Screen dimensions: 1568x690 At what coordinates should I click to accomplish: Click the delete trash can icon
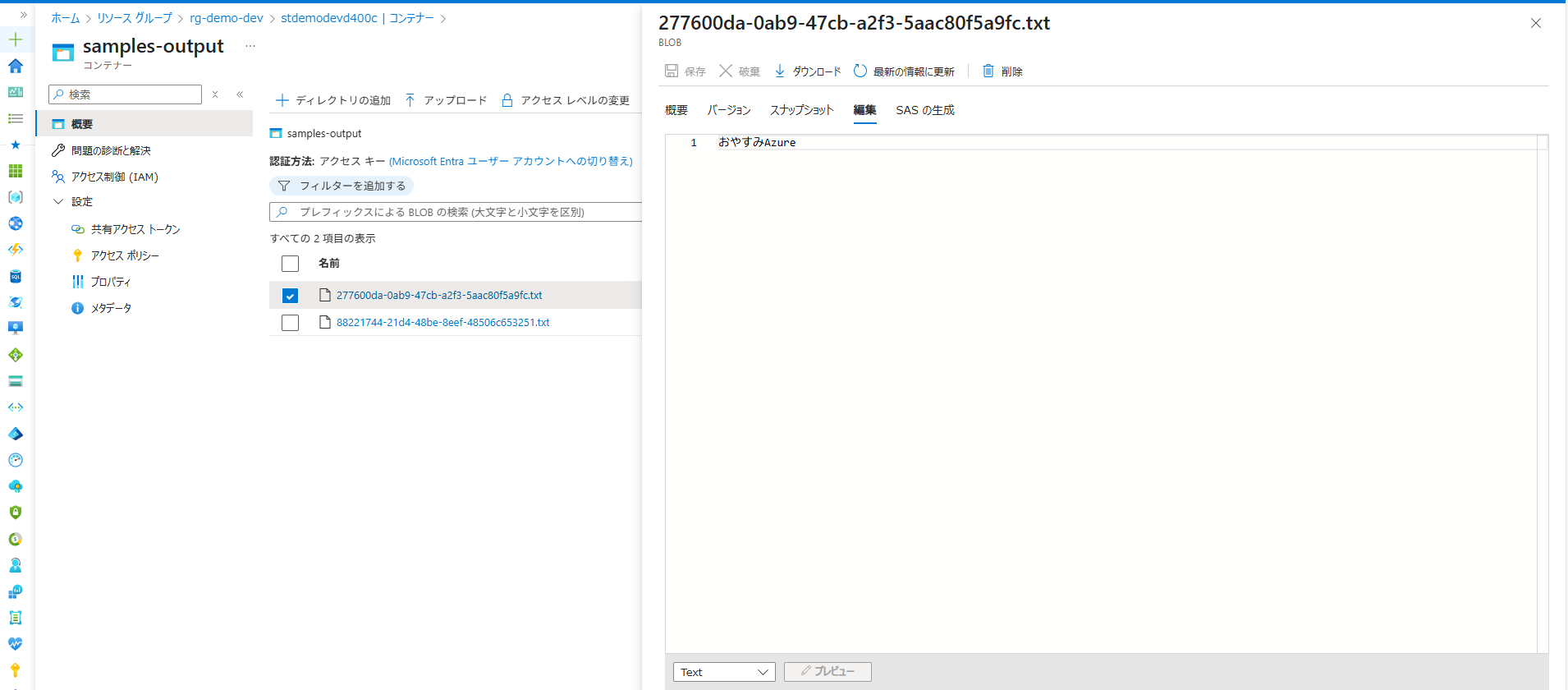click(x=988, y=71)
